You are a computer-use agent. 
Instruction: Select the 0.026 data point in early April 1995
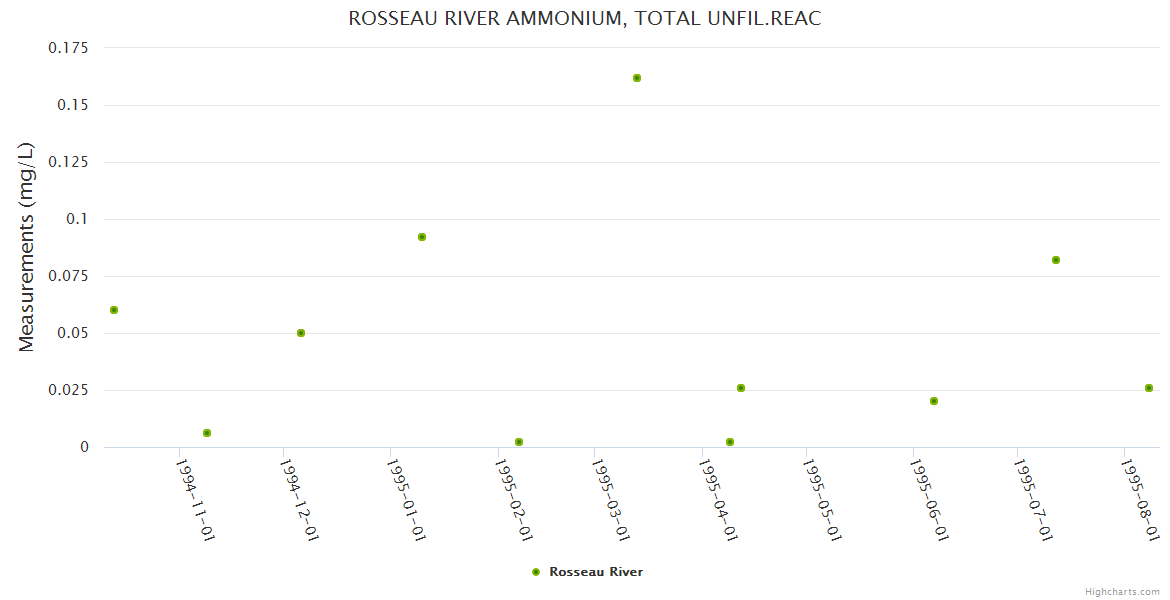(x=741, y=388)
